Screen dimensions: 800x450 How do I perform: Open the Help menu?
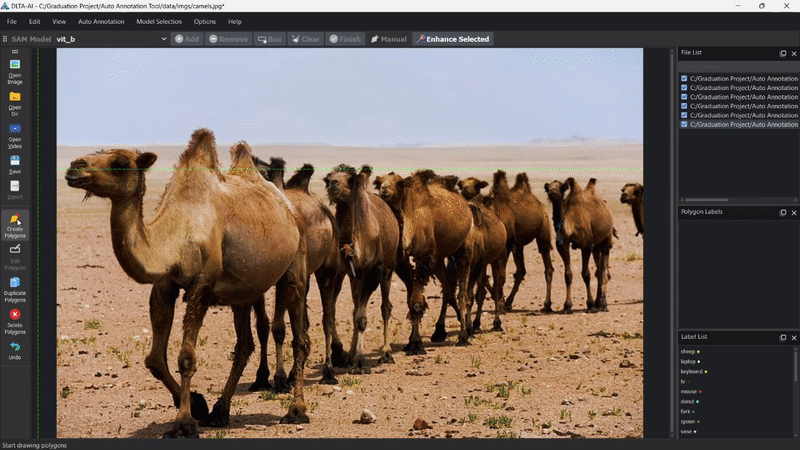coord(235,21)
